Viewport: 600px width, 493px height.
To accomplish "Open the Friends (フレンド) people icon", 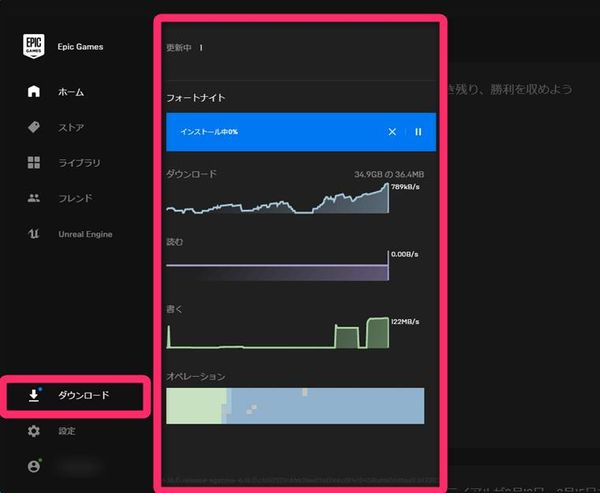I will (x=34, y=198).
